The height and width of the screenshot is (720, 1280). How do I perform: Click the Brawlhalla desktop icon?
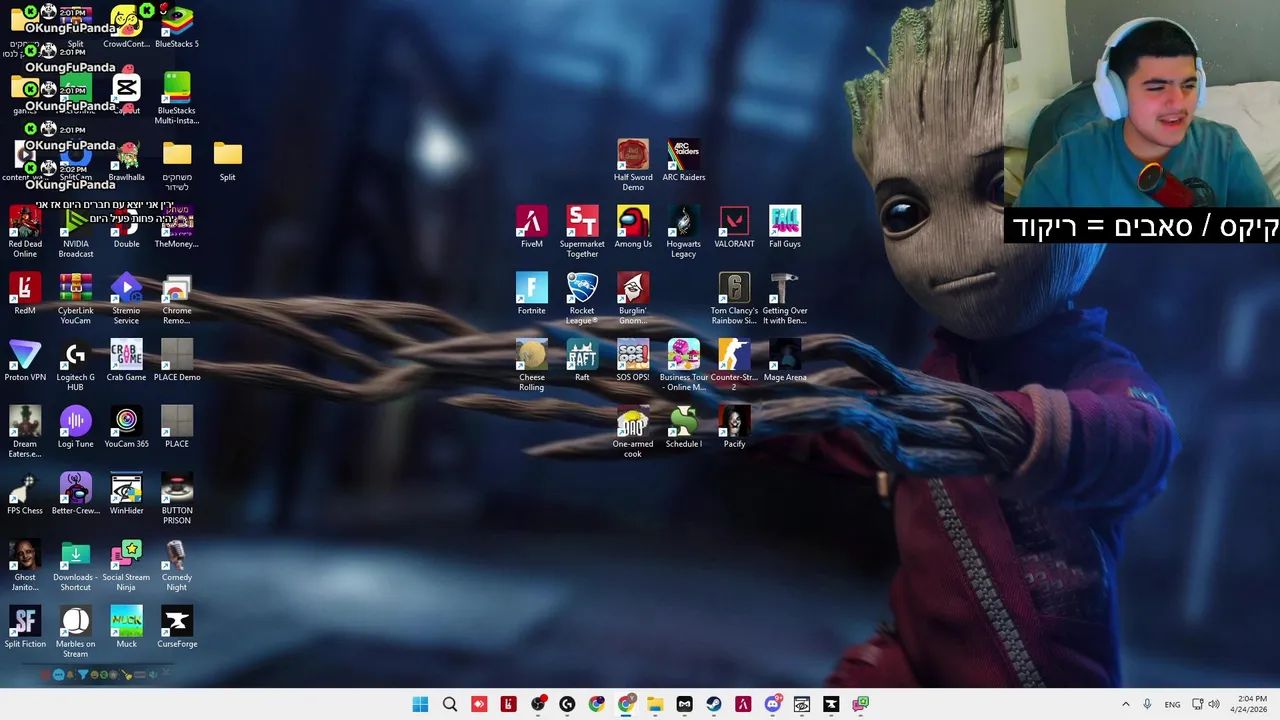click(126, 161)
